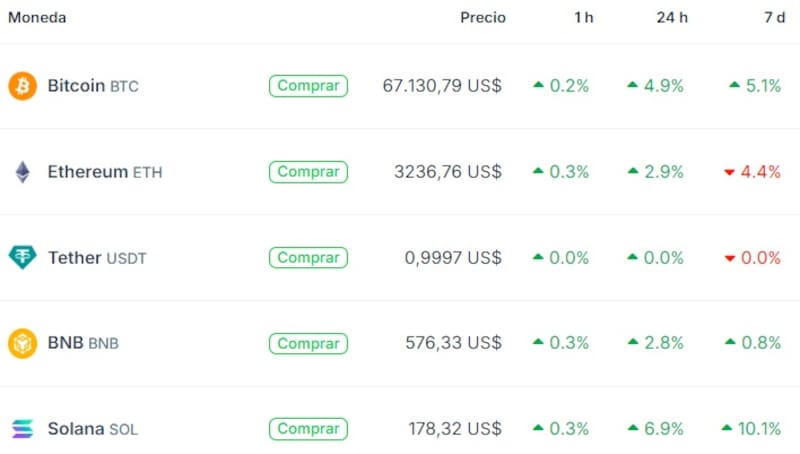Sort by the 24 h change column
Viewport: 800px width, 454px height.
(x=671, y=18)
